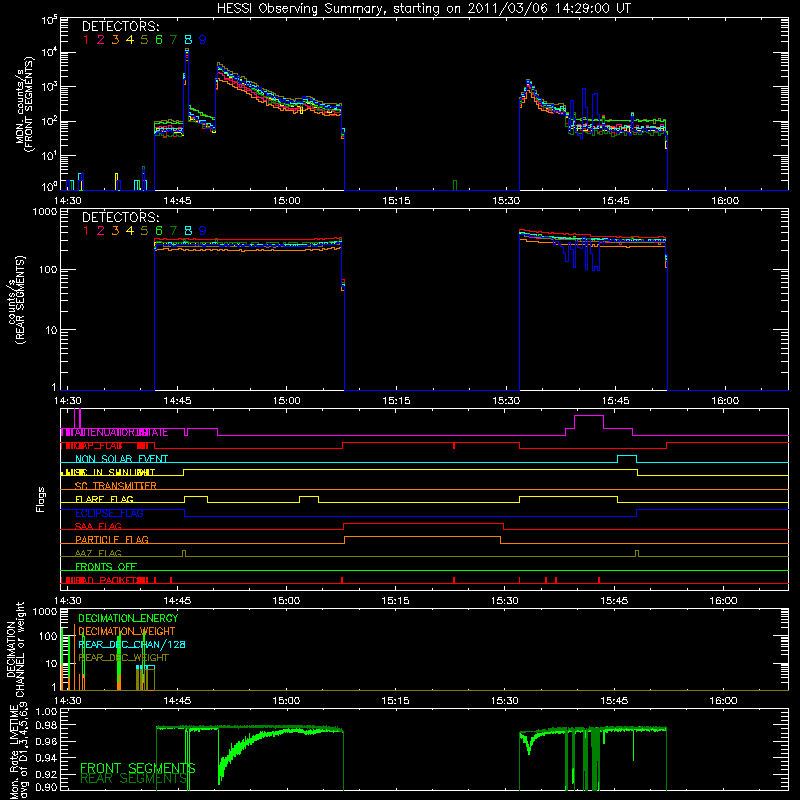Click the 15:00 tick under front segments plot
This screenshot has height=800, width=800.
[x=287, y=201]
